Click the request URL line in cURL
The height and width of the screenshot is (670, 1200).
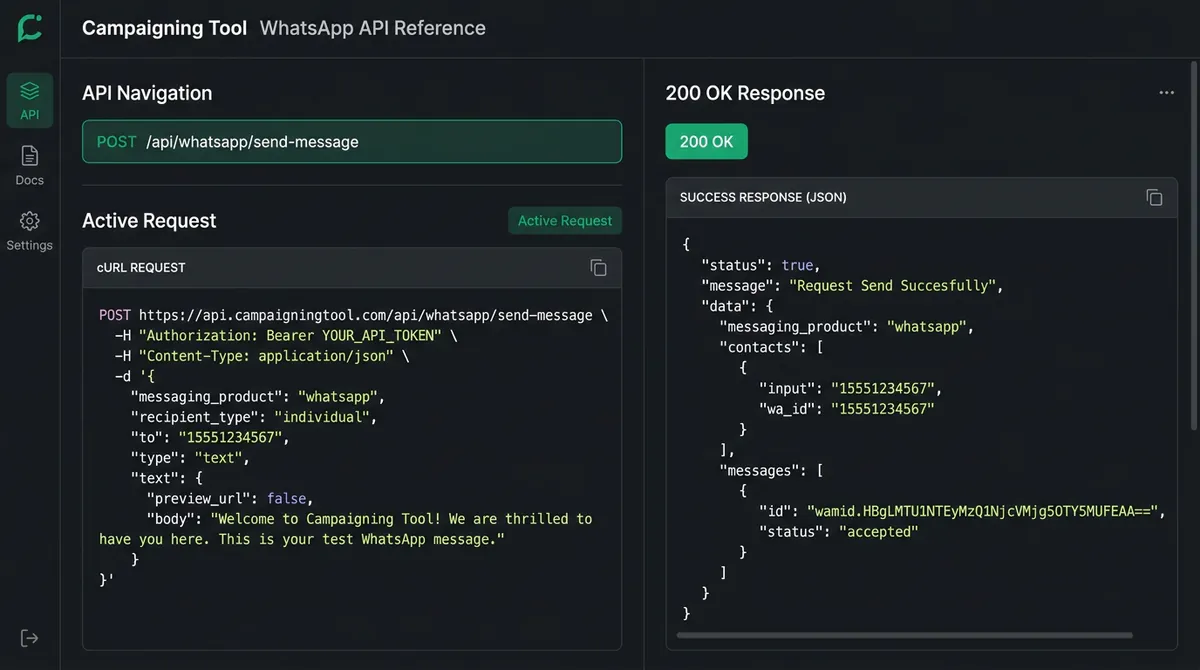[x=353, y=315]
